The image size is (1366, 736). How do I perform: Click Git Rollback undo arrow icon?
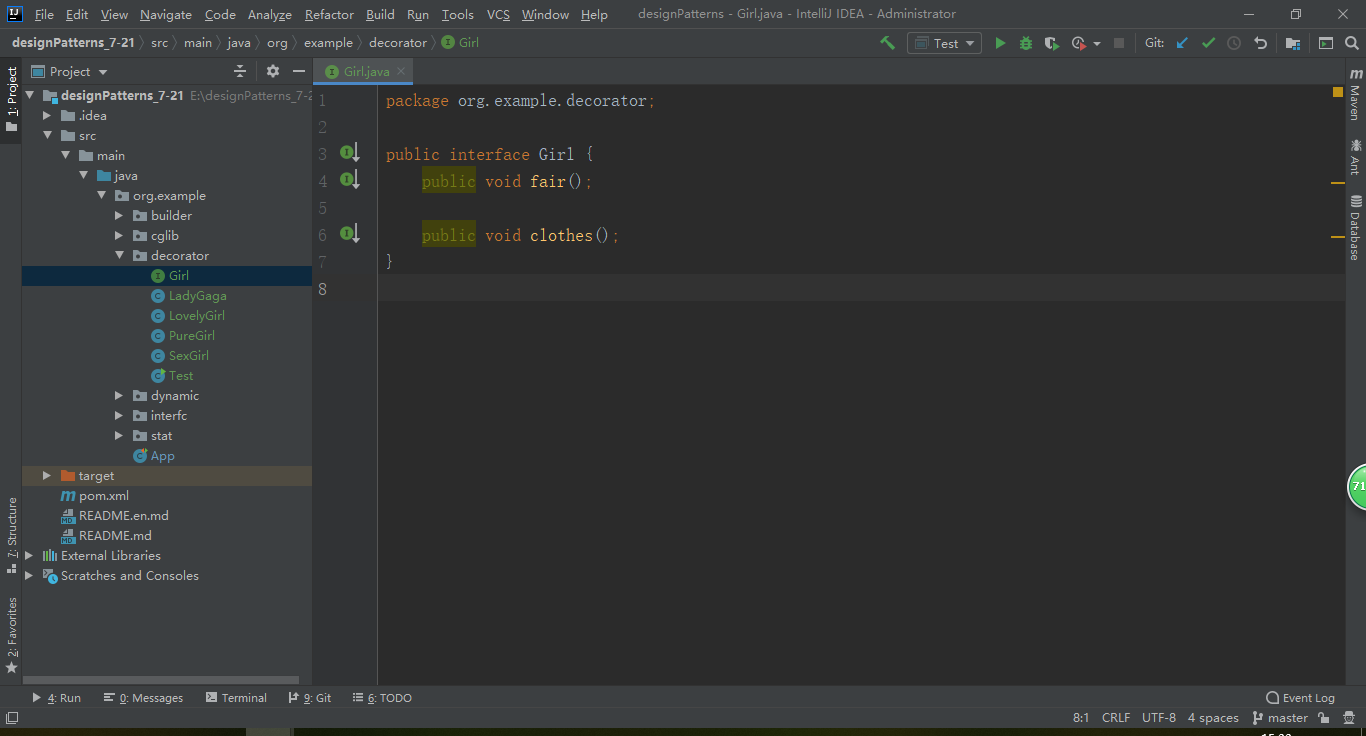pos(1260,43)
